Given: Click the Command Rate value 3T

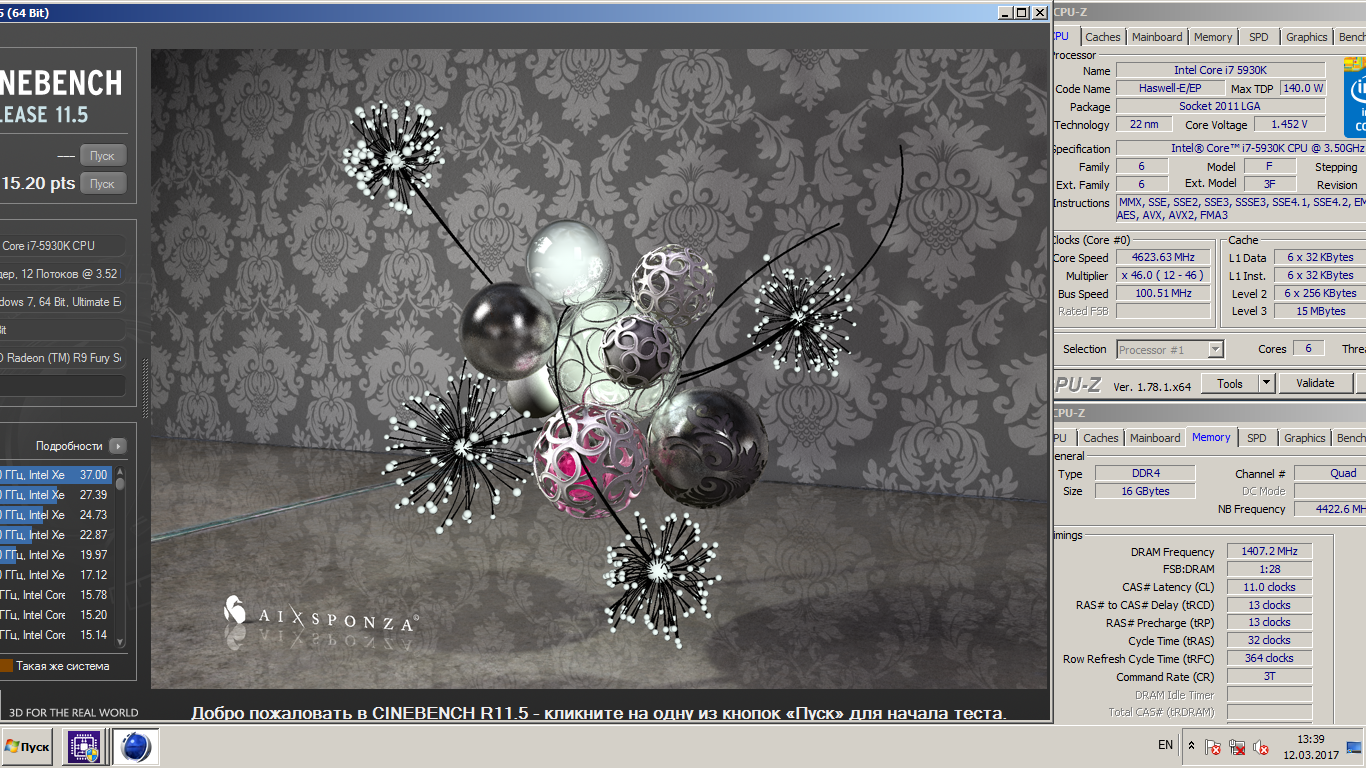Looking at the screenshot, I should pos(1269,677).
